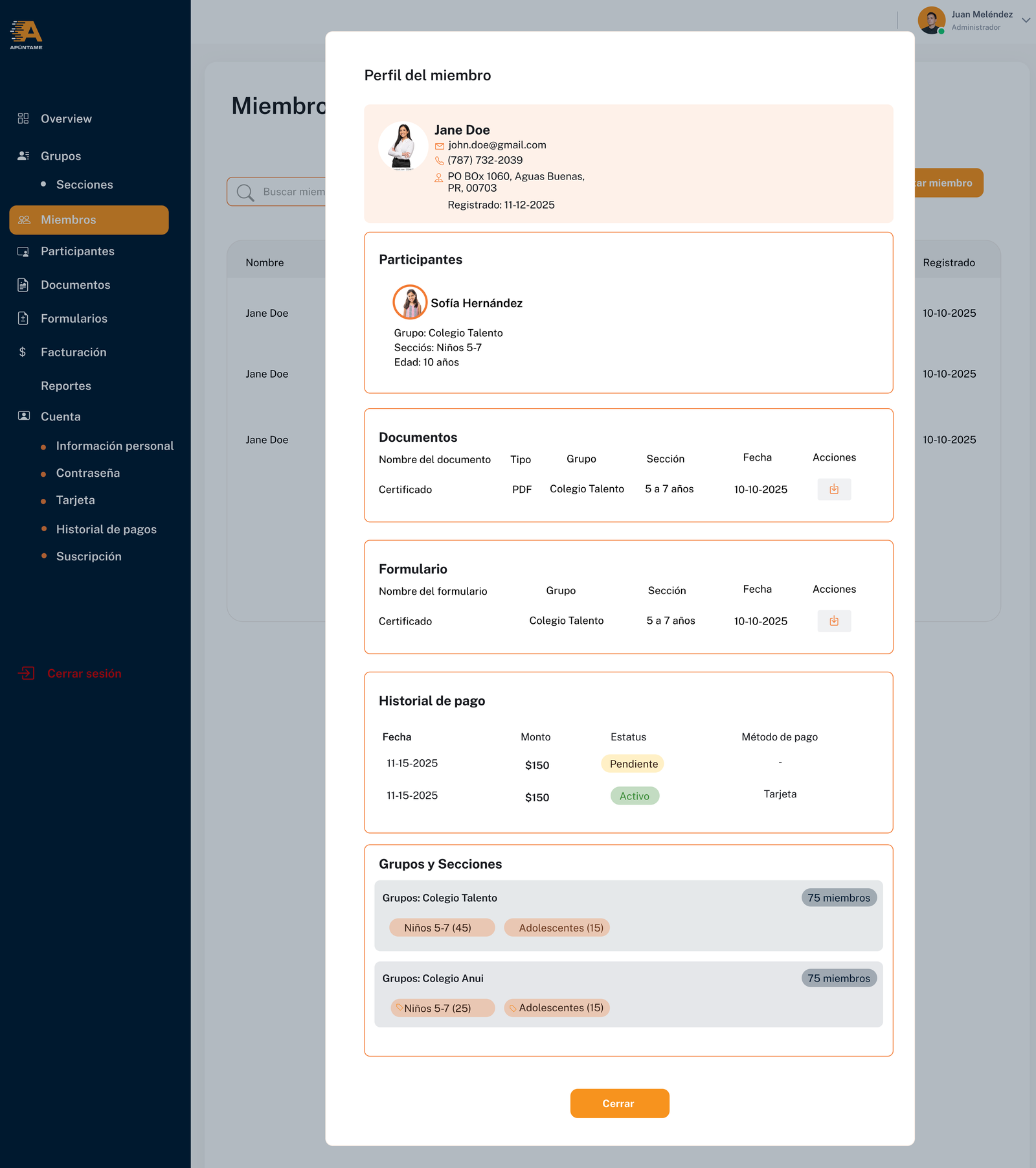Click the Grupos sidebar icon
Image resolution: width=1036 pixels, height=1168 pixels.
tap(23, 156)
